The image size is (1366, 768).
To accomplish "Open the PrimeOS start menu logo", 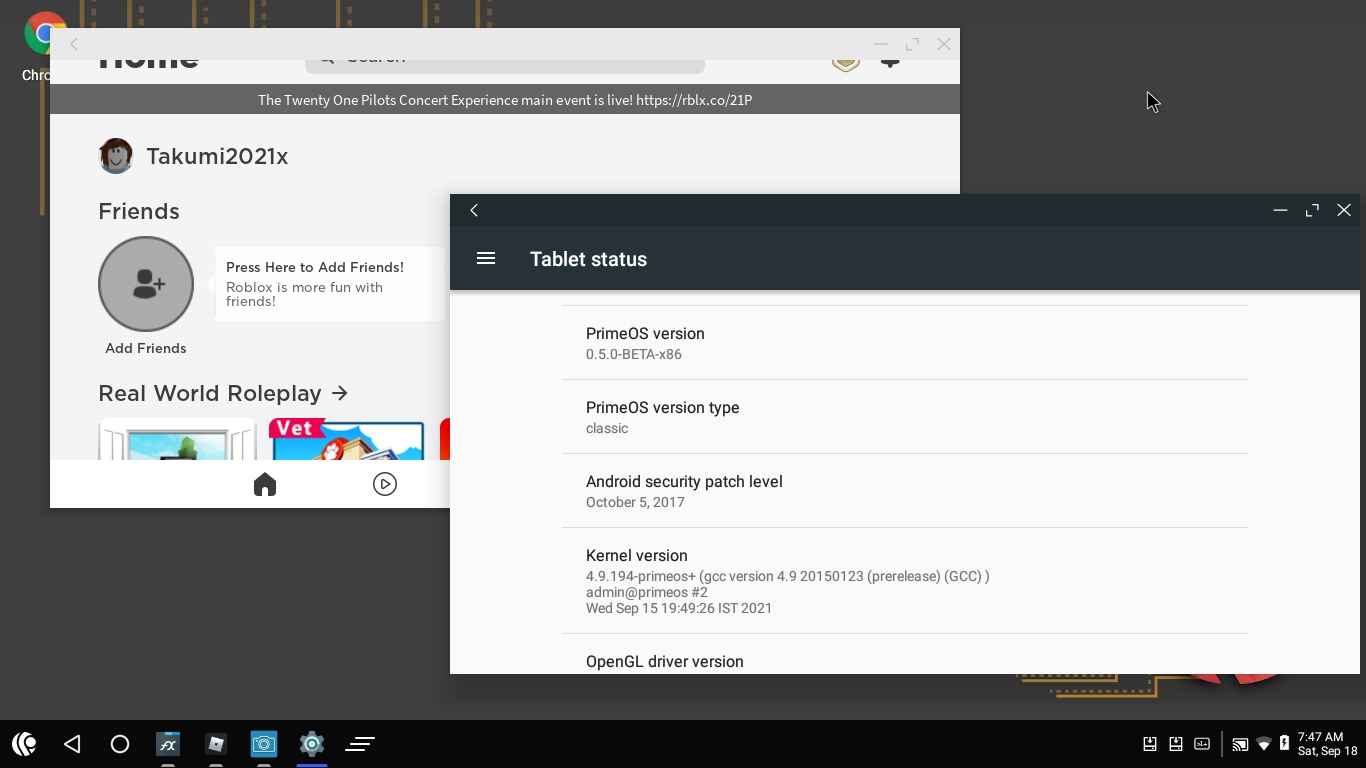I will [24, 744].
